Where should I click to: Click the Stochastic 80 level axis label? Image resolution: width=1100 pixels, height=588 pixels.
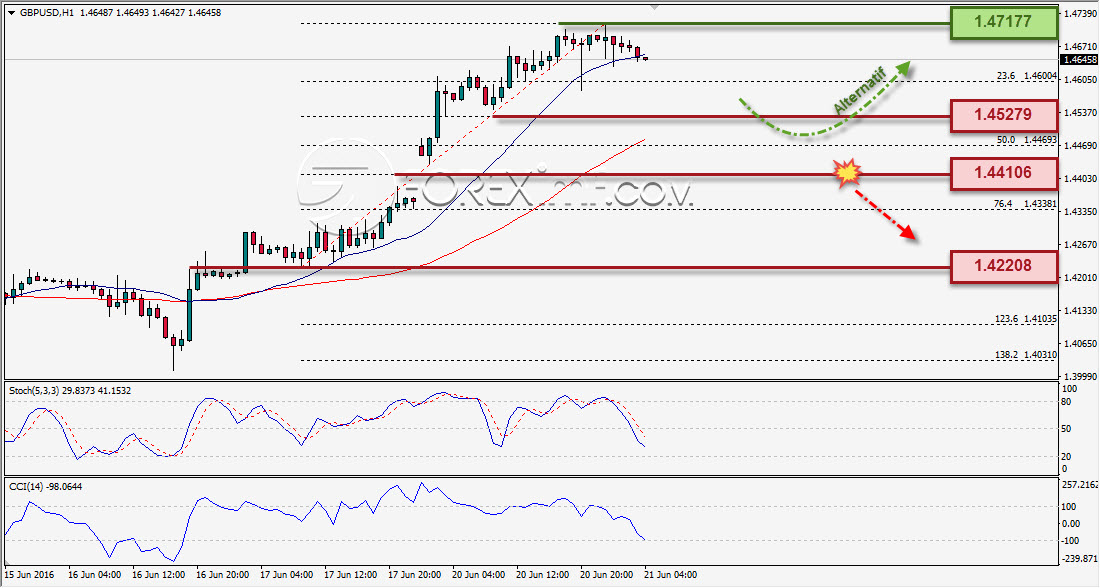pyautogui.click(x=1067, y=403)
